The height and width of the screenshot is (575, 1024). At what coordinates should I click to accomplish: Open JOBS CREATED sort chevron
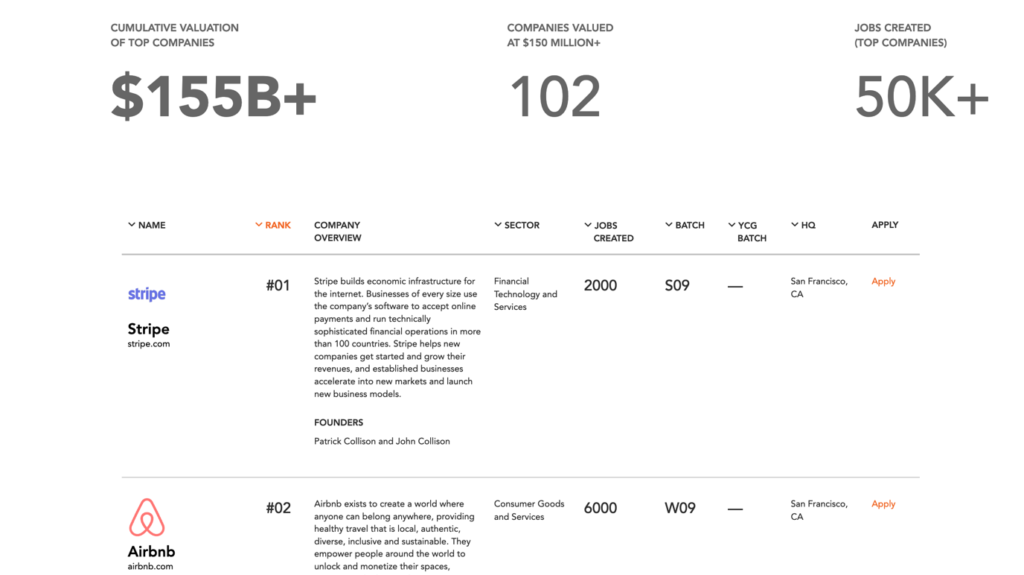pos(588,225)
